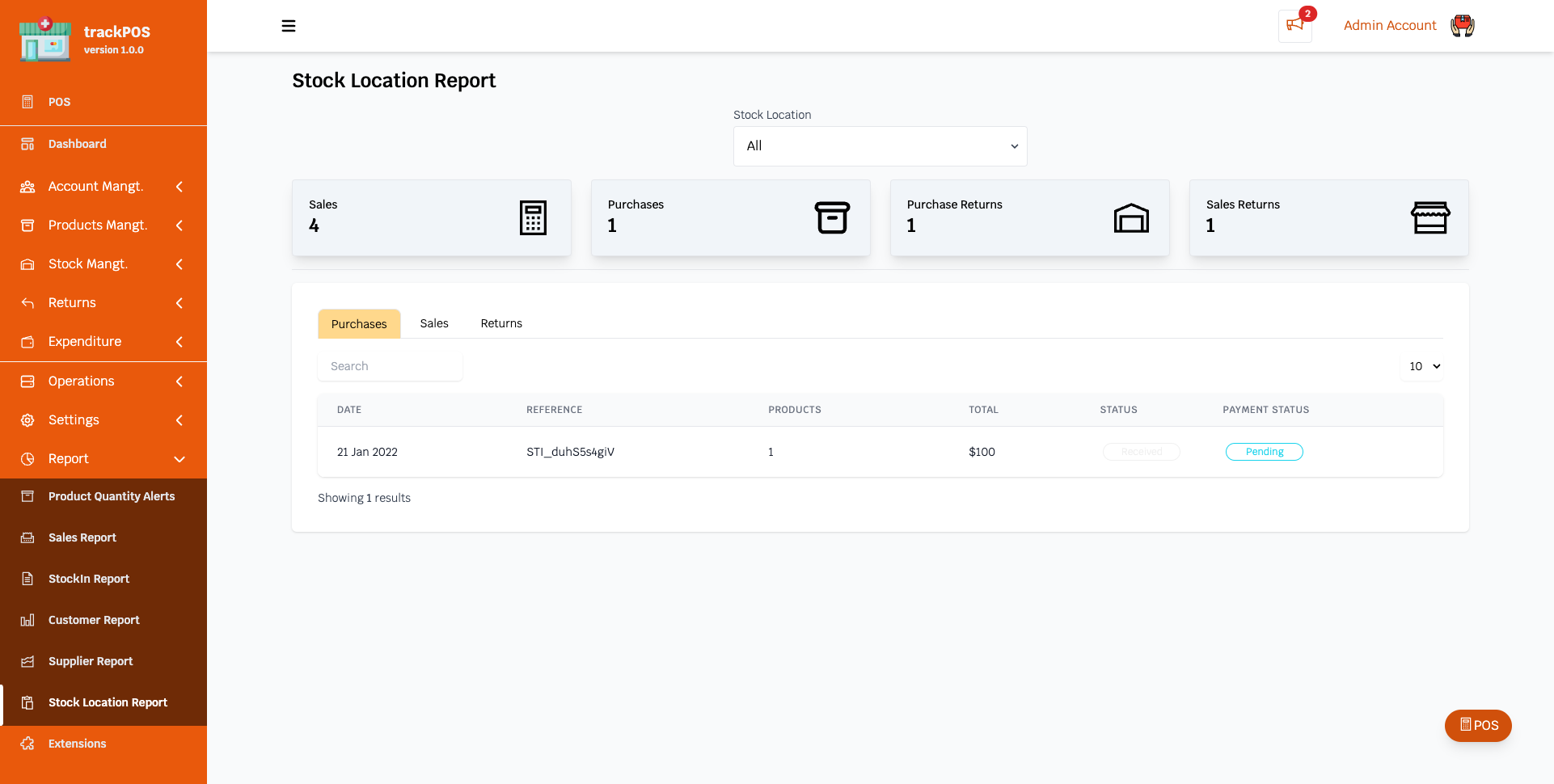Click the Expenditure icon
Viewport: 1554px width, 784px height.
(x=27, y=341)
